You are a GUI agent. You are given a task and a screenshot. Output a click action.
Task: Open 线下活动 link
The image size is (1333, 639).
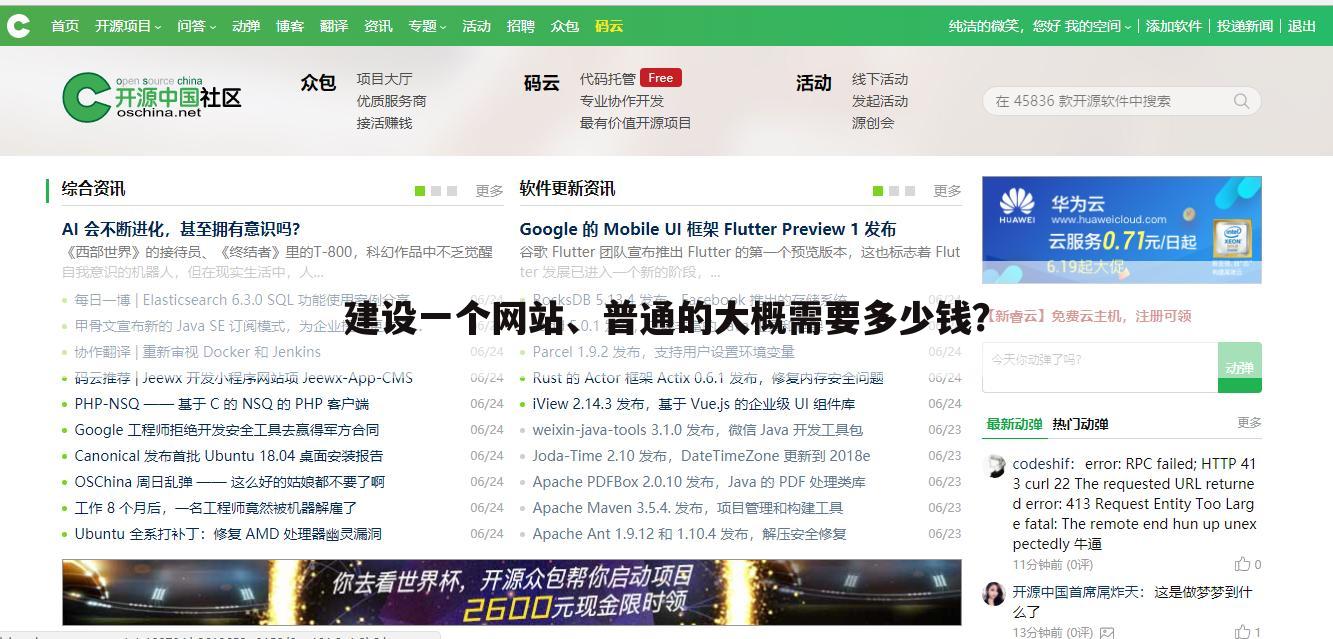coord(880,79)
